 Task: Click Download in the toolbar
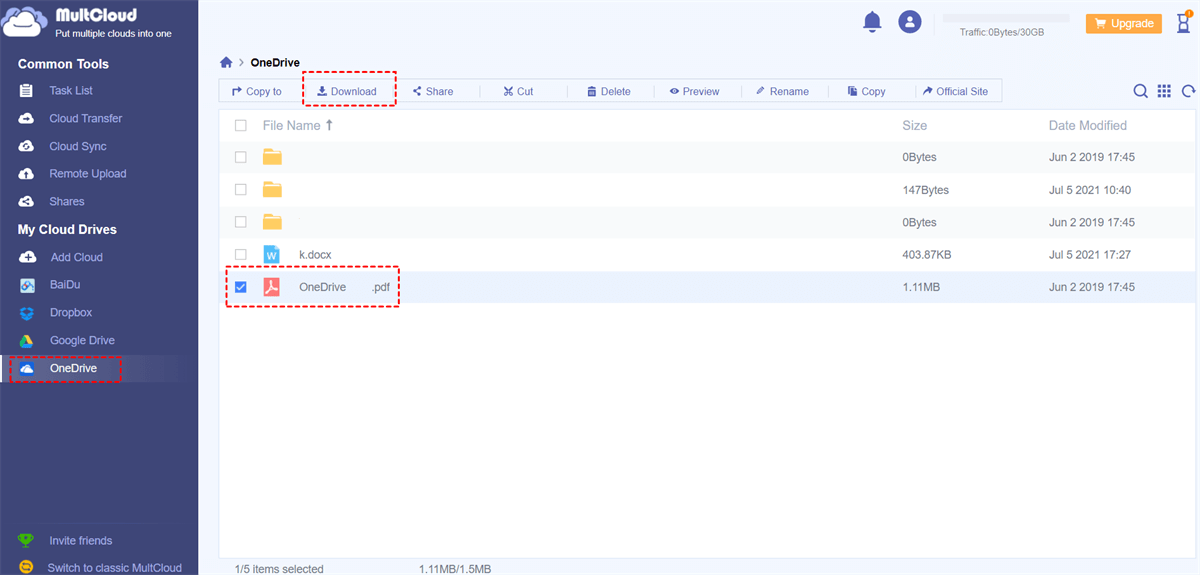tap(346, 91)
